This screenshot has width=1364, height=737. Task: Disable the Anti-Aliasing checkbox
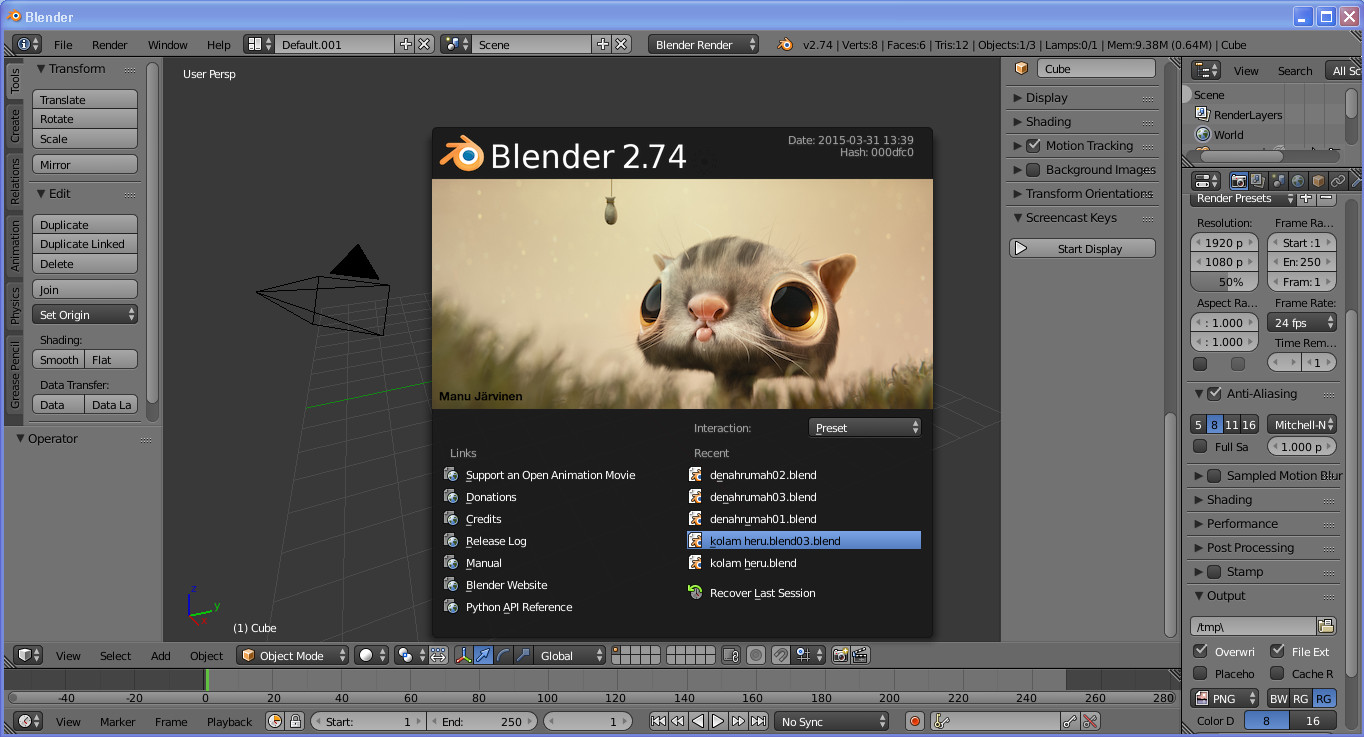pyautogui.click(x=1214, y=394)
